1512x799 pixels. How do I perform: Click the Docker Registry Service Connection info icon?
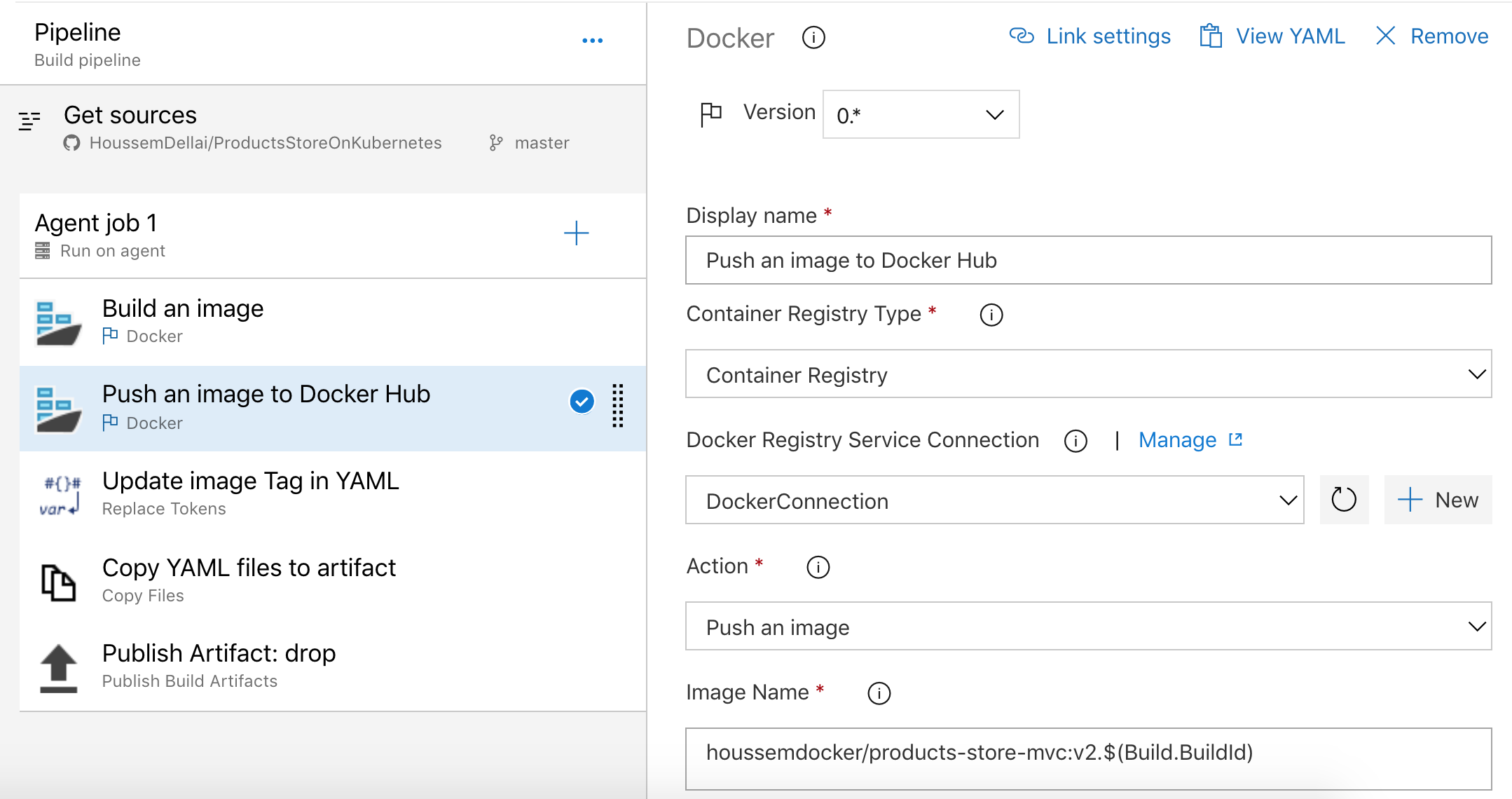(x=1075, y=441)
